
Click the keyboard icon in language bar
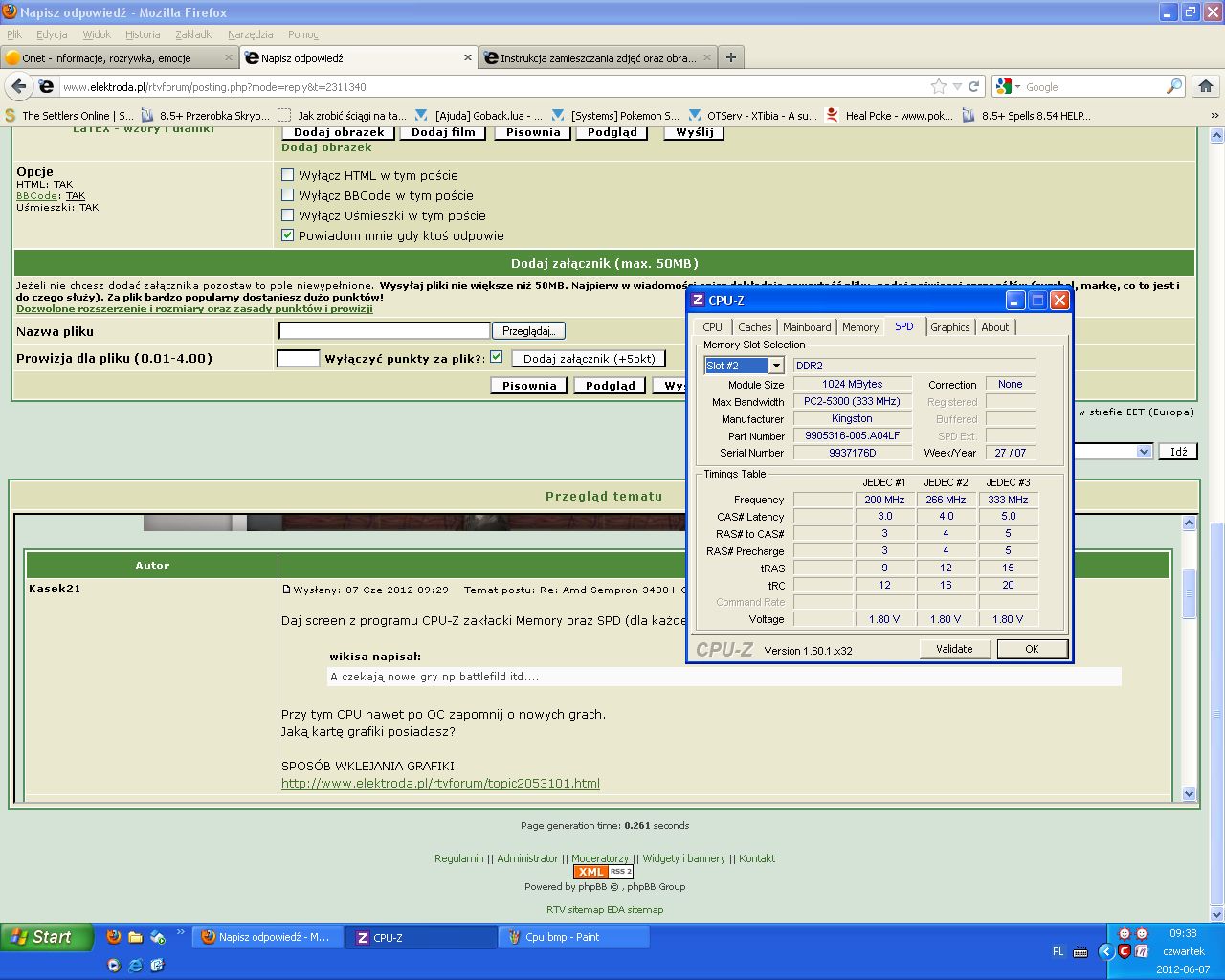[x=1080, y=951]
